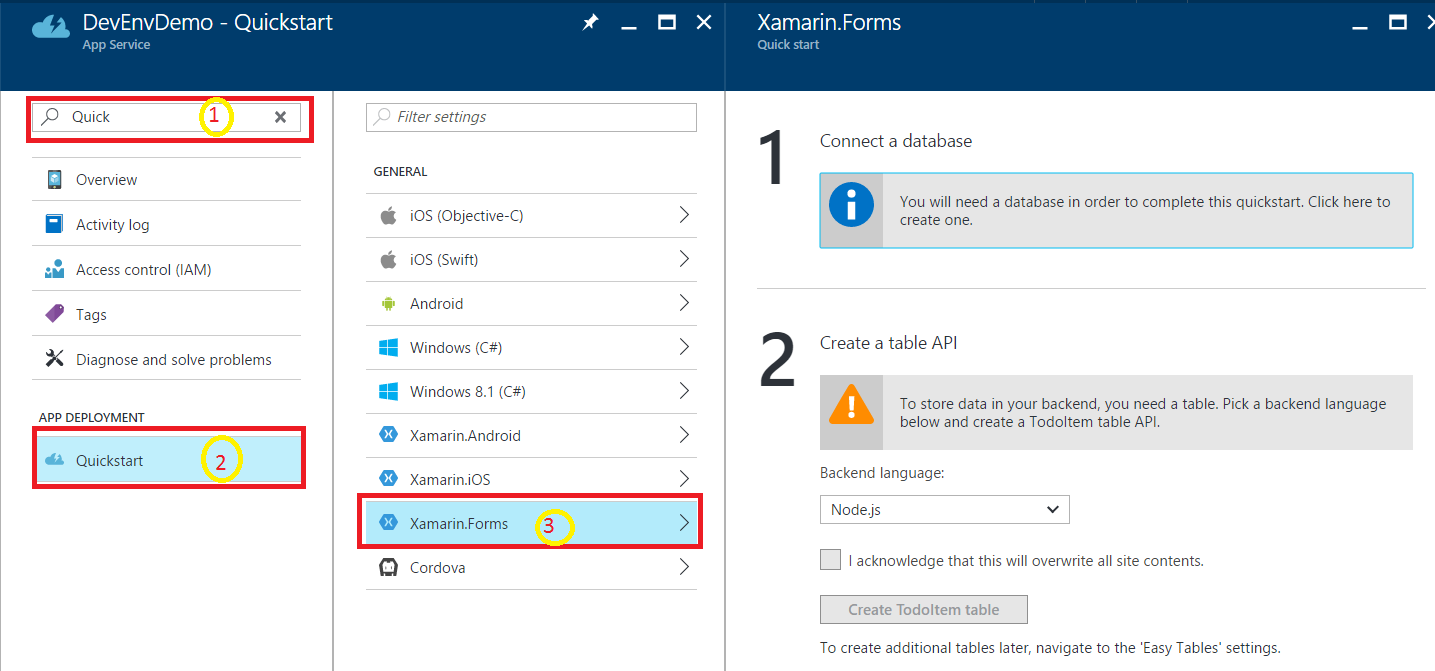Click the Apple icon for iOS (Swift)
Image resolution: width=1435 pixels, height=671 pixels.
tap(388, 259)
